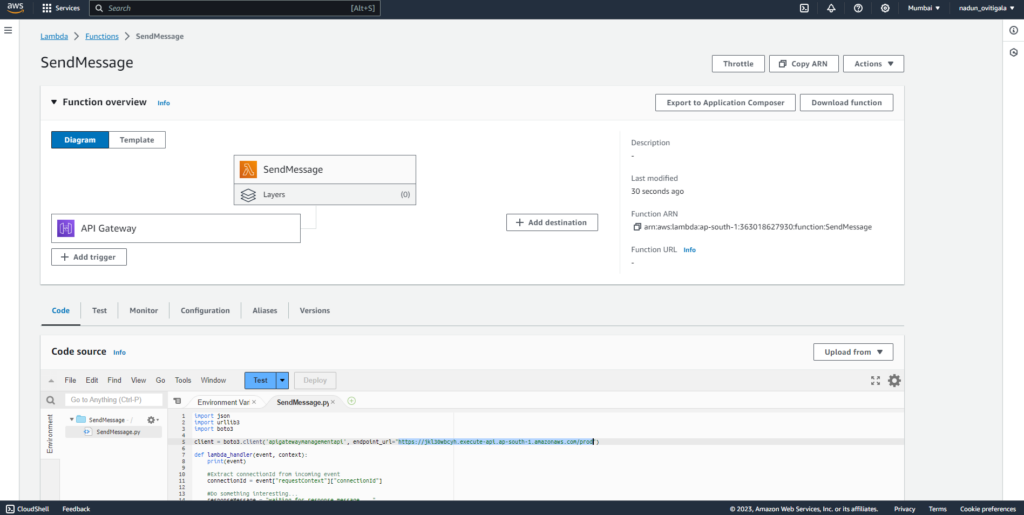The height and width of the screenshot is (515, 1024).
Task: Open the Test button dropdown arrow
Action: 282,381
